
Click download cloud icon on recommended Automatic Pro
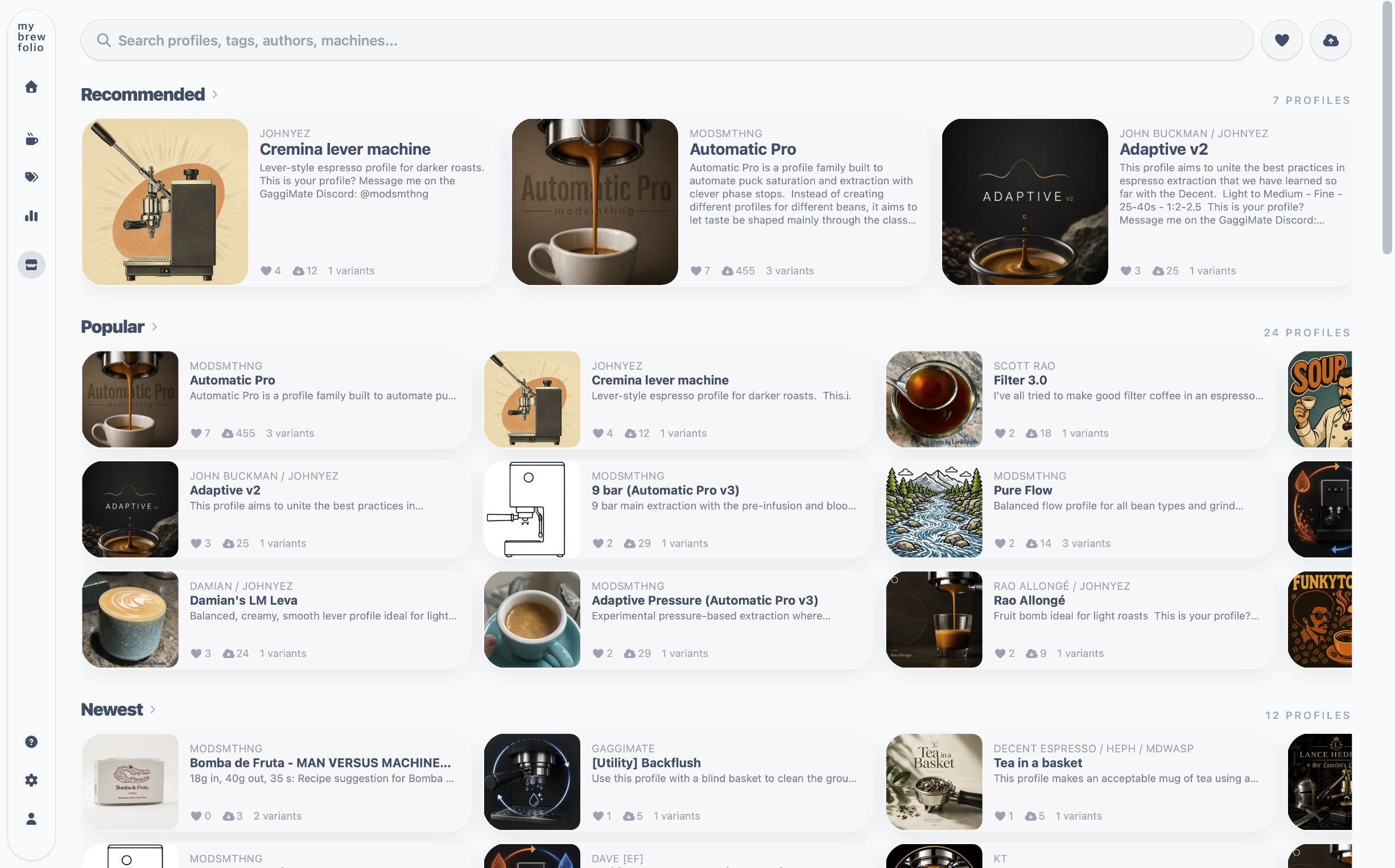[x=727, y=270]
